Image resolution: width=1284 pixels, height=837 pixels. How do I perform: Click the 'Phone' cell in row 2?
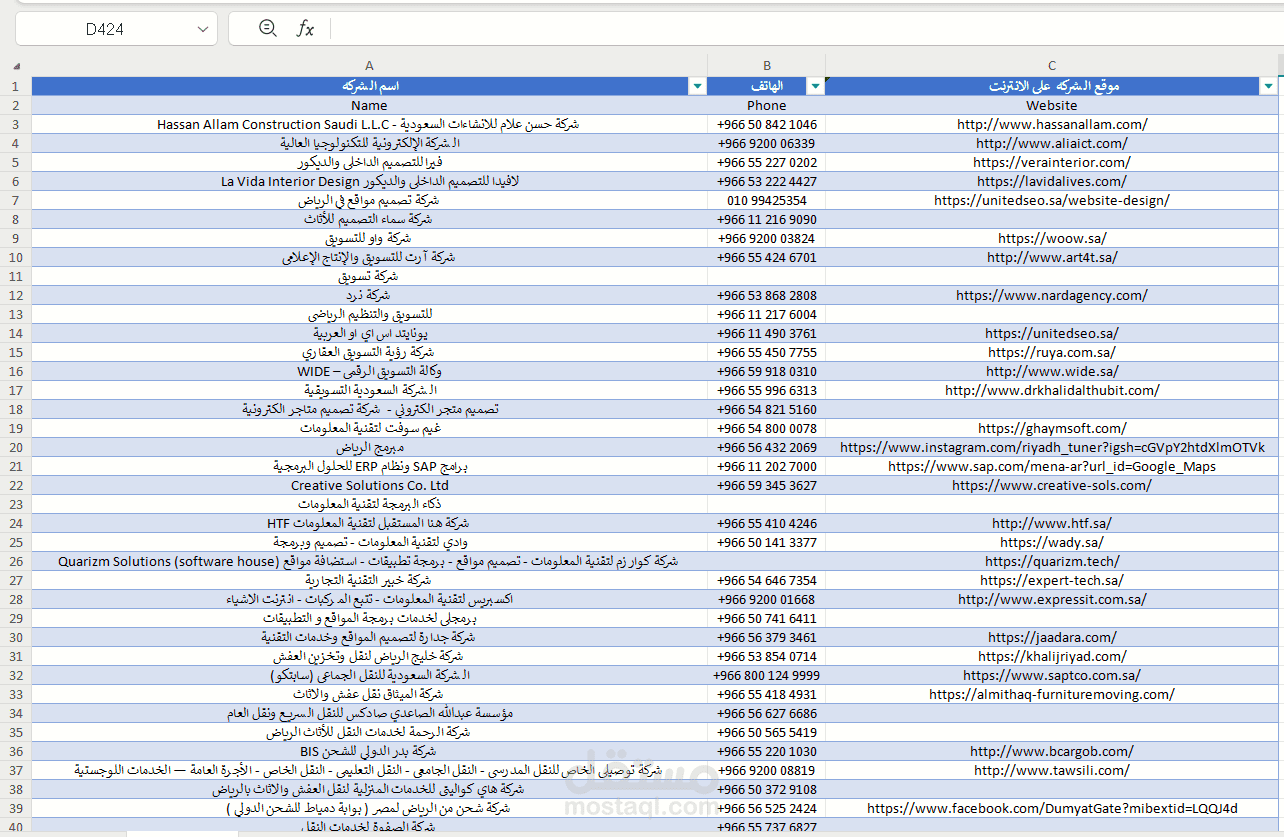tap(767, 105)
